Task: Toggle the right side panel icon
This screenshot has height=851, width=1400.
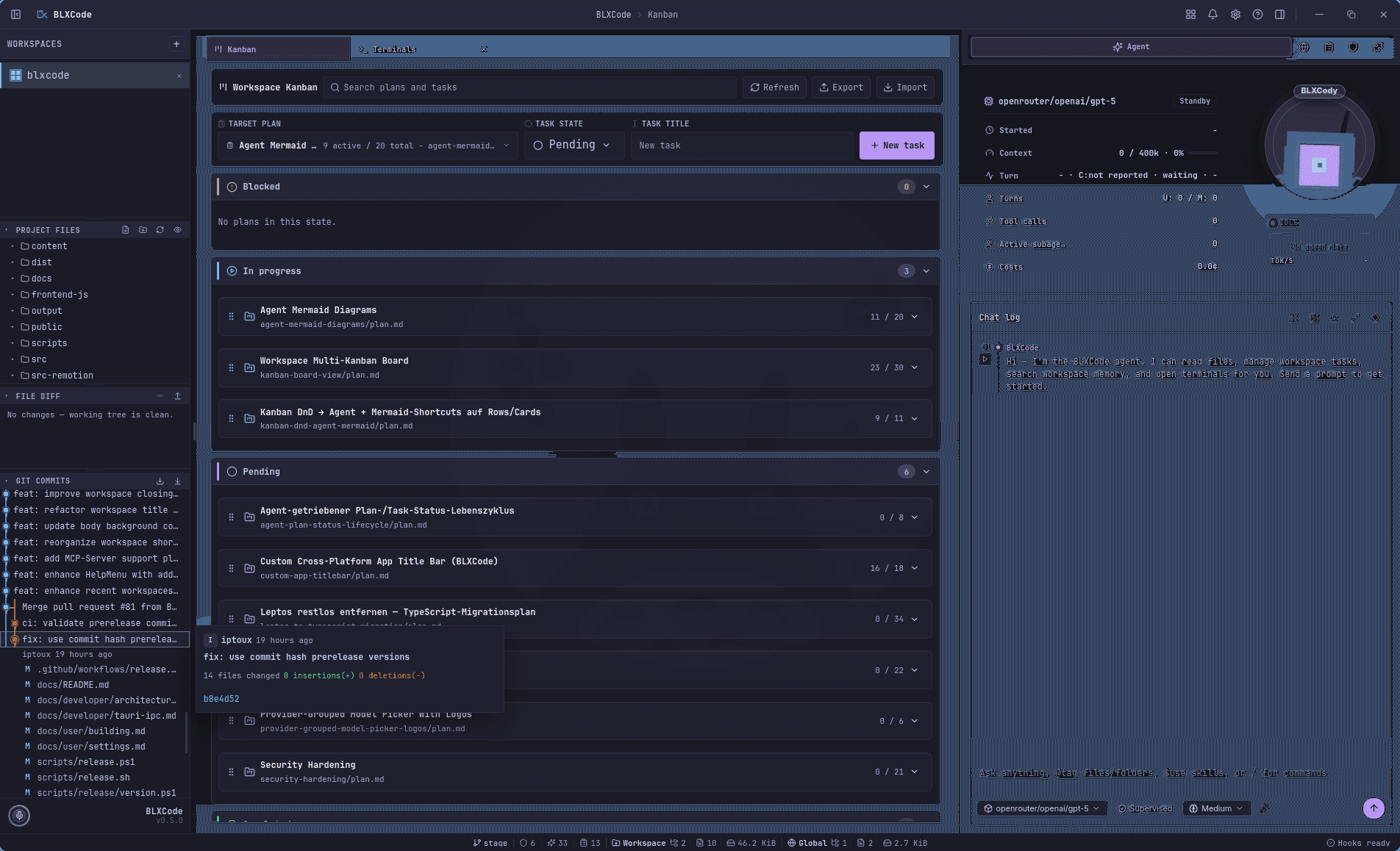Action: coord(1279,14)
